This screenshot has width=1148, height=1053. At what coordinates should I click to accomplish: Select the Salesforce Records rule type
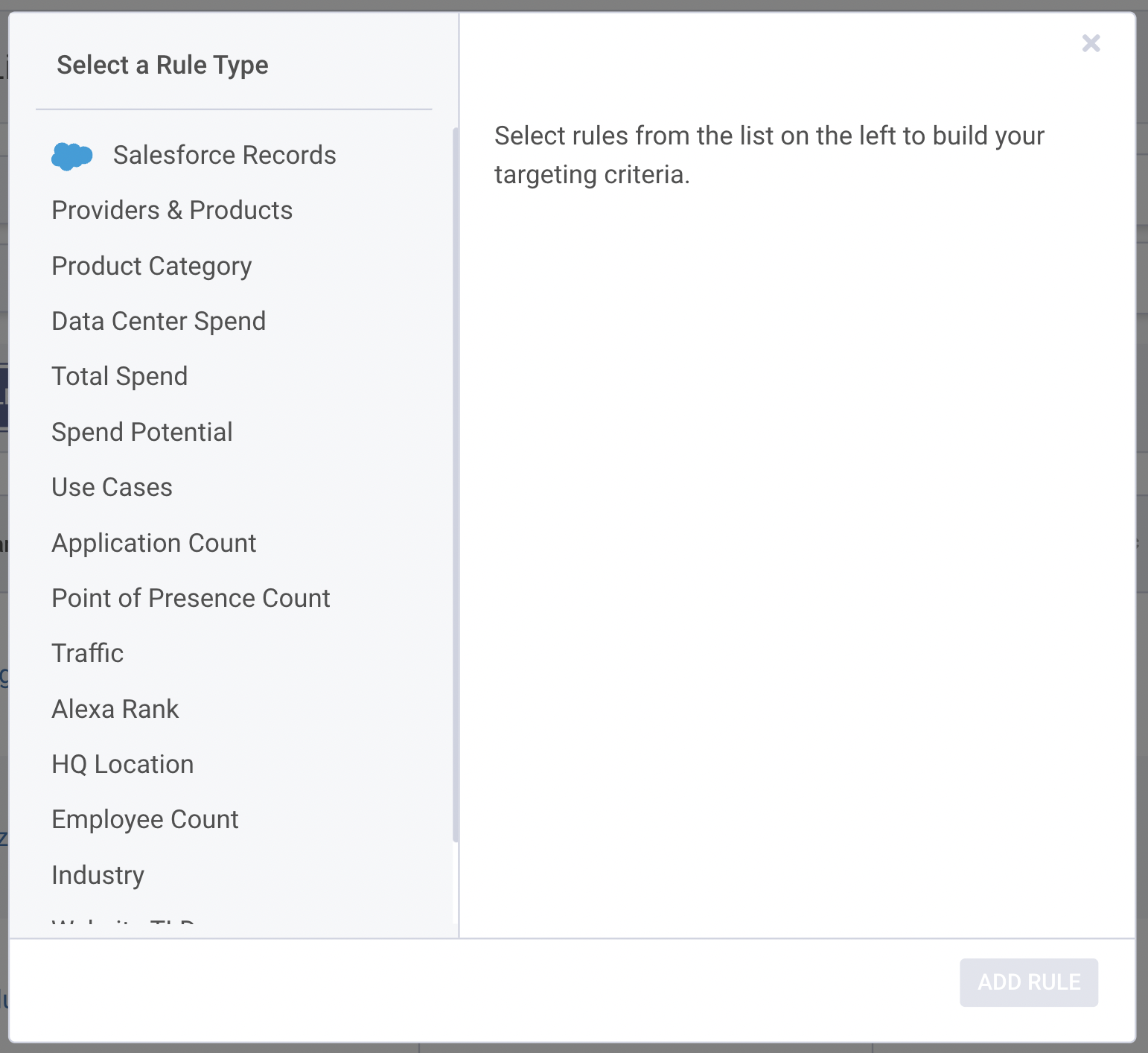(224, 155)
